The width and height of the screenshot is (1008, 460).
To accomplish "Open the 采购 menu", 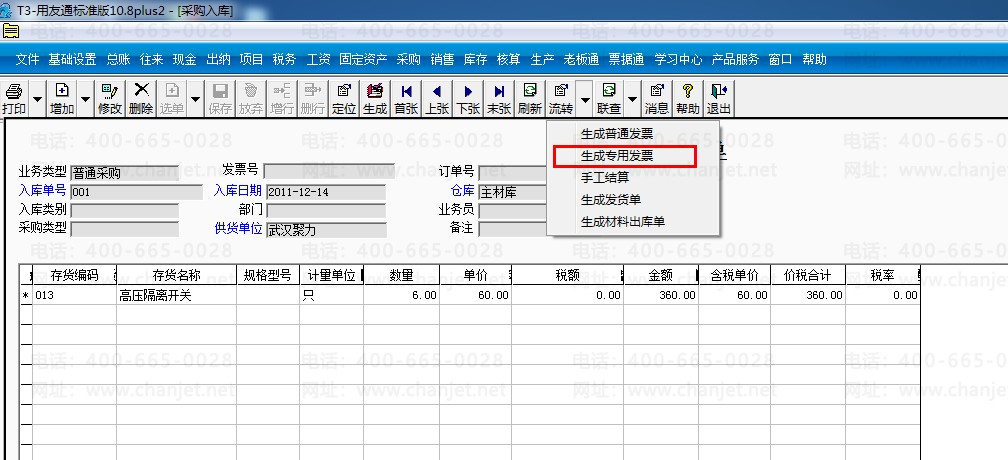I will pyautogui.click(x=408, y=60).
